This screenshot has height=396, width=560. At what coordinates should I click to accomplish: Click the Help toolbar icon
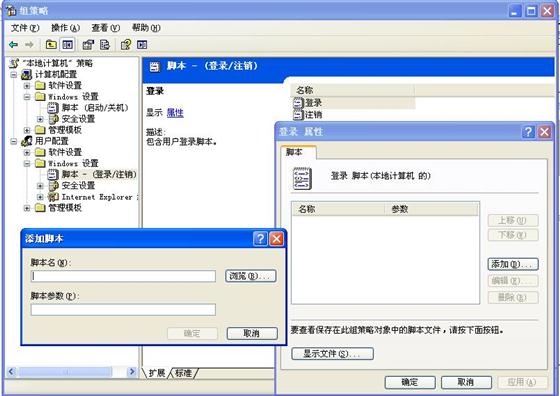pyautogui.click(x=126, y=45)
